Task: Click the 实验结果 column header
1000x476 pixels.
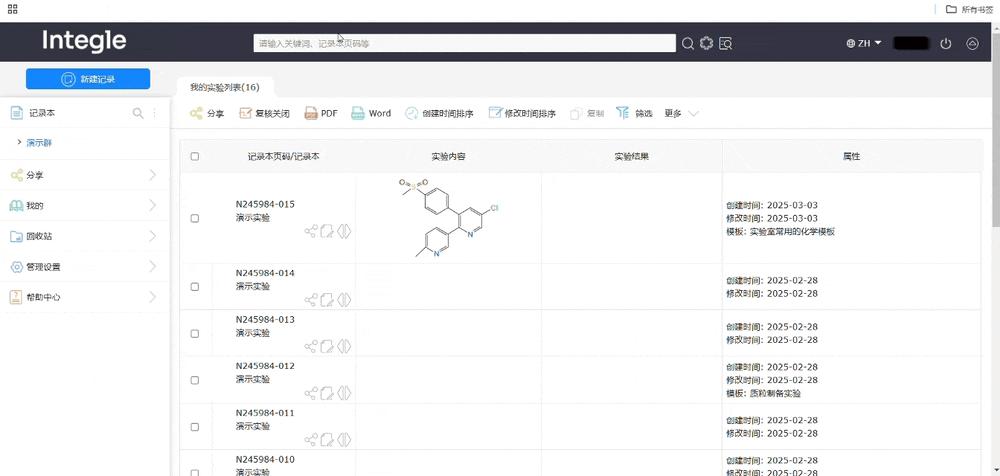Action: coord(631,156)
